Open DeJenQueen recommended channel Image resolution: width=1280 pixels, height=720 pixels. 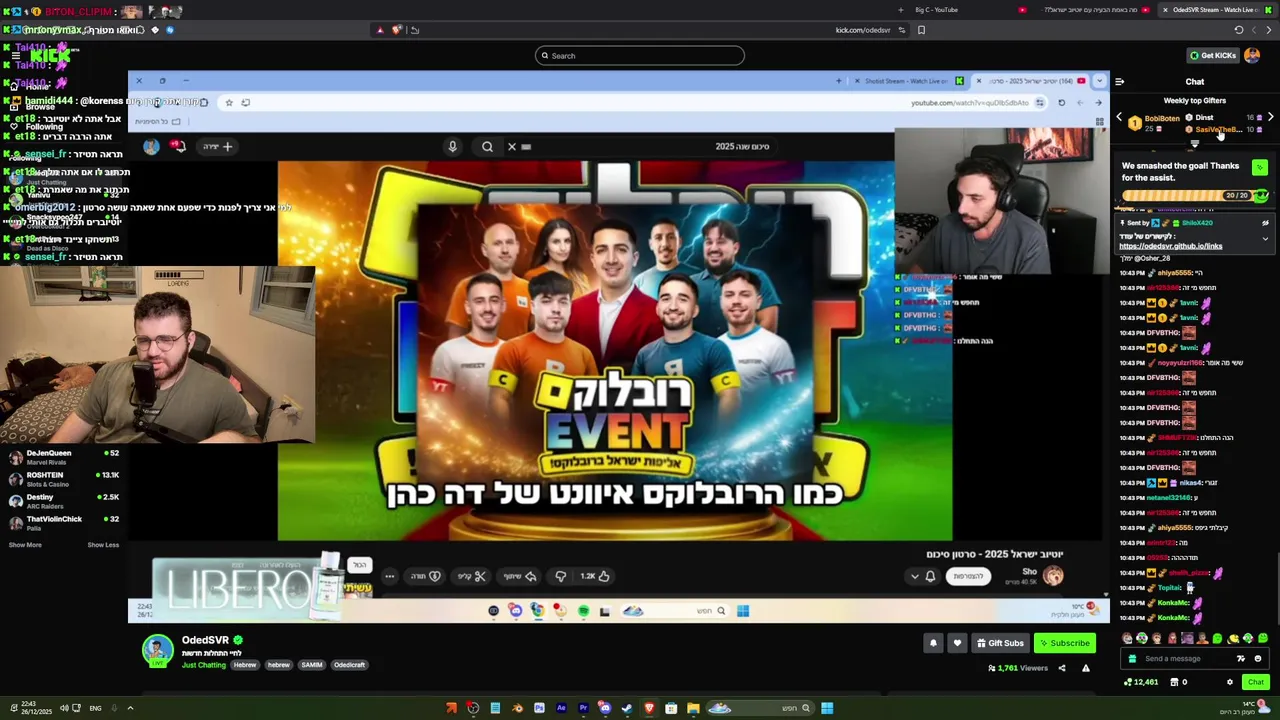(62, 457)
